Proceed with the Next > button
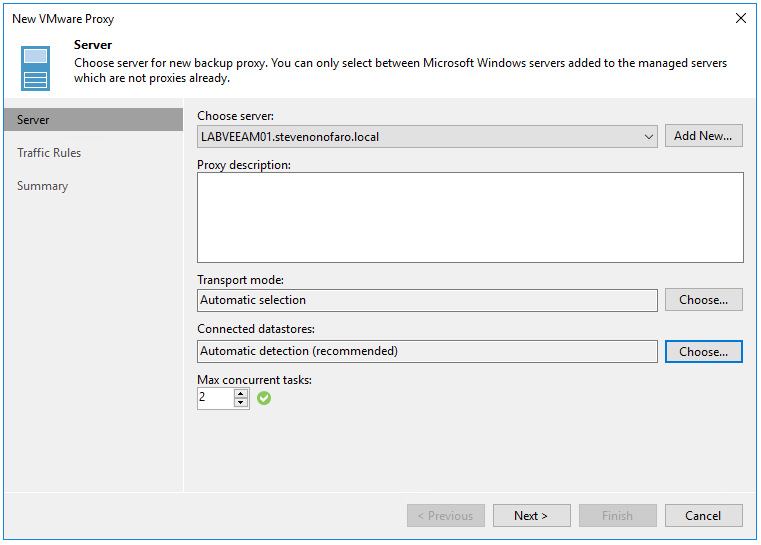The image size is (761, 545). tap(531, 516)
